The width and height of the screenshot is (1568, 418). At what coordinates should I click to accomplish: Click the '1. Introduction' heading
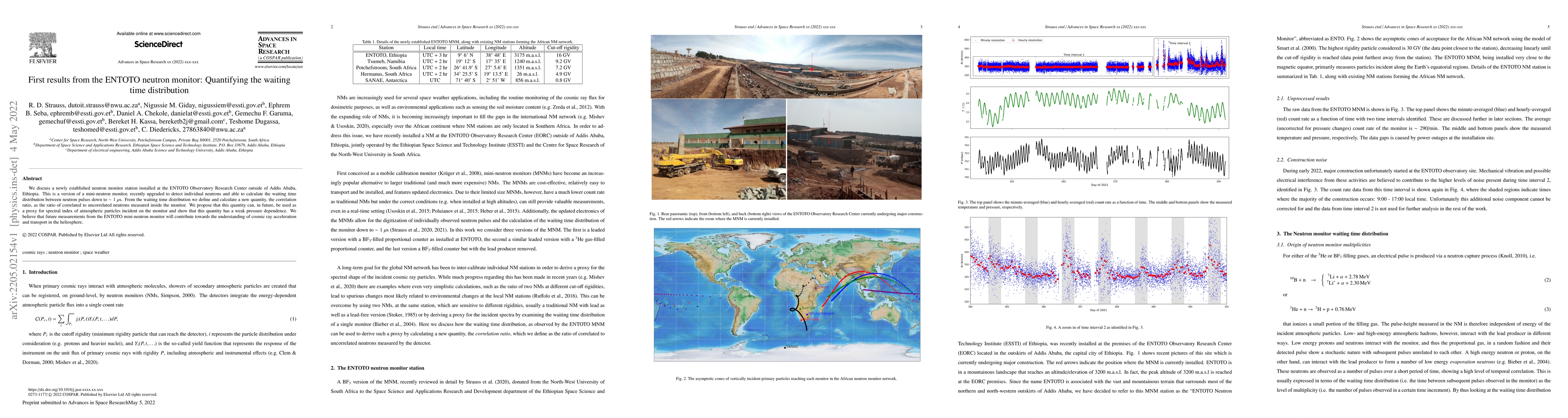point(40,272)
